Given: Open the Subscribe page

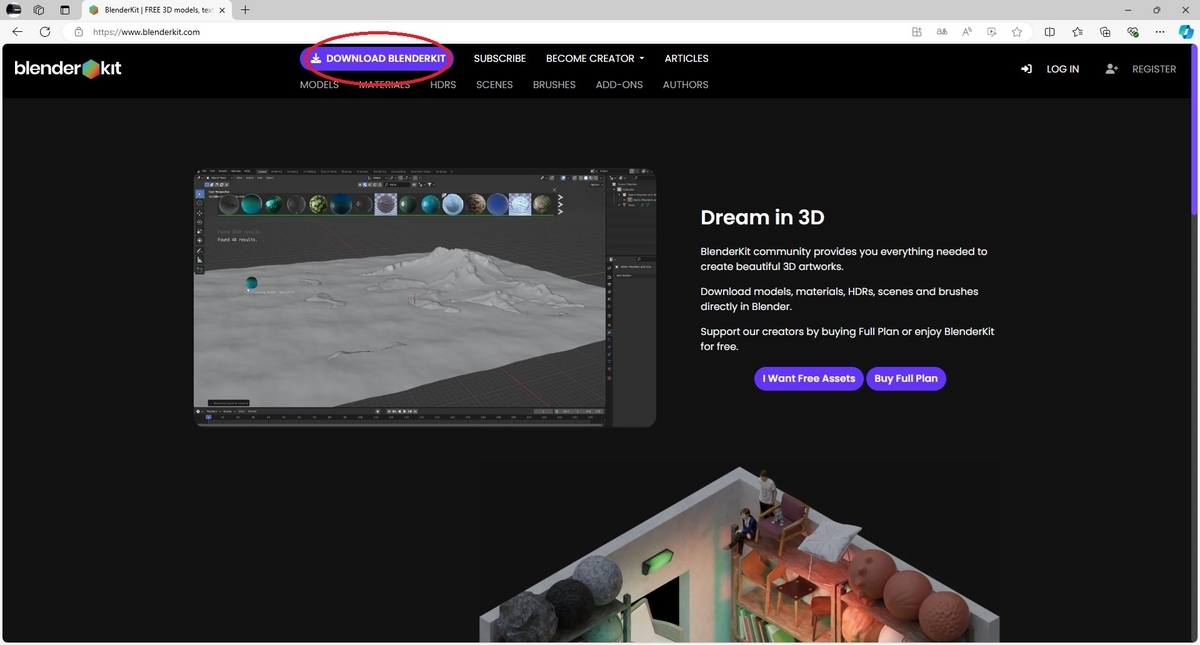Looking at the screenshot, I should pos(500,58).
